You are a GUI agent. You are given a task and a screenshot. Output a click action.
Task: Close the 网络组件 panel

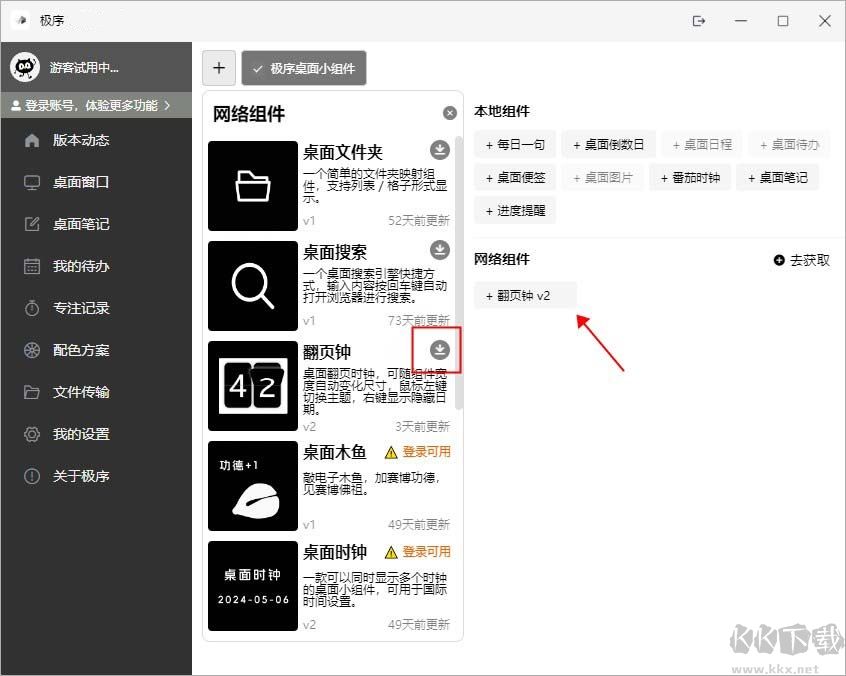pyautogui.click(x=449, y=112)
